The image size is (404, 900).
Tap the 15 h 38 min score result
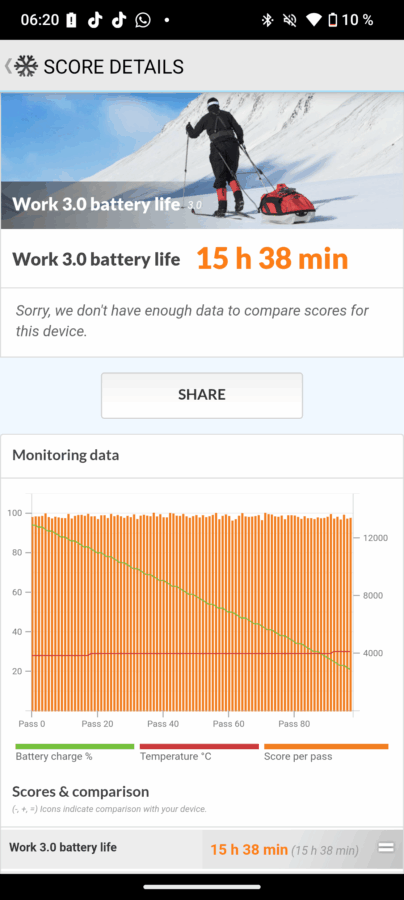pos(273,259)
